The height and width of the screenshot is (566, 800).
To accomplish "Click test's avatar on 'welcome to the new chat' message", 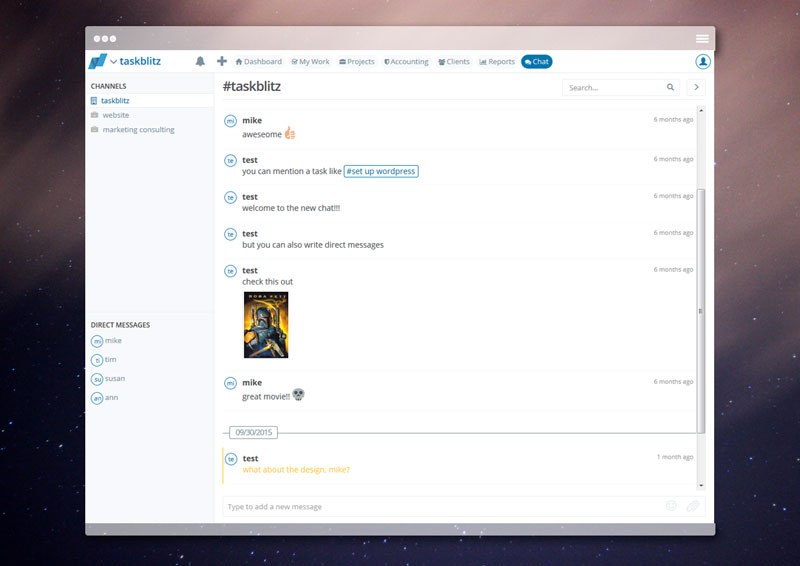I will pos(231,198).
